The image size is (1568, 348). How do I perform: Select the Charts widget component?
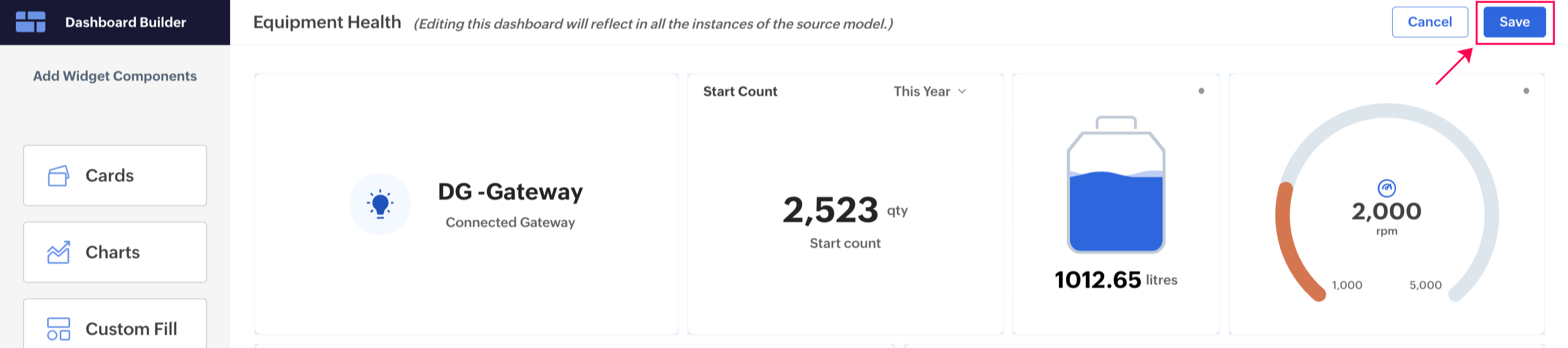click(x=115, y=252)
